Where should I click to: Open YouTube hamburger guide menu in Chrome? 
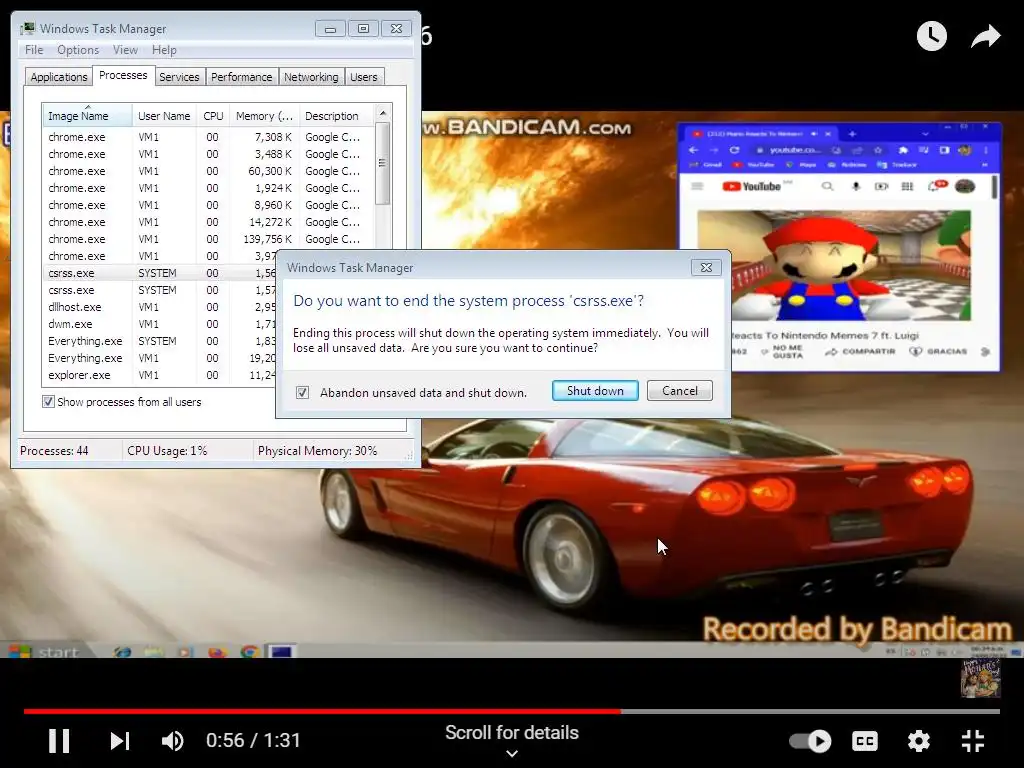[x=697, y=187]
